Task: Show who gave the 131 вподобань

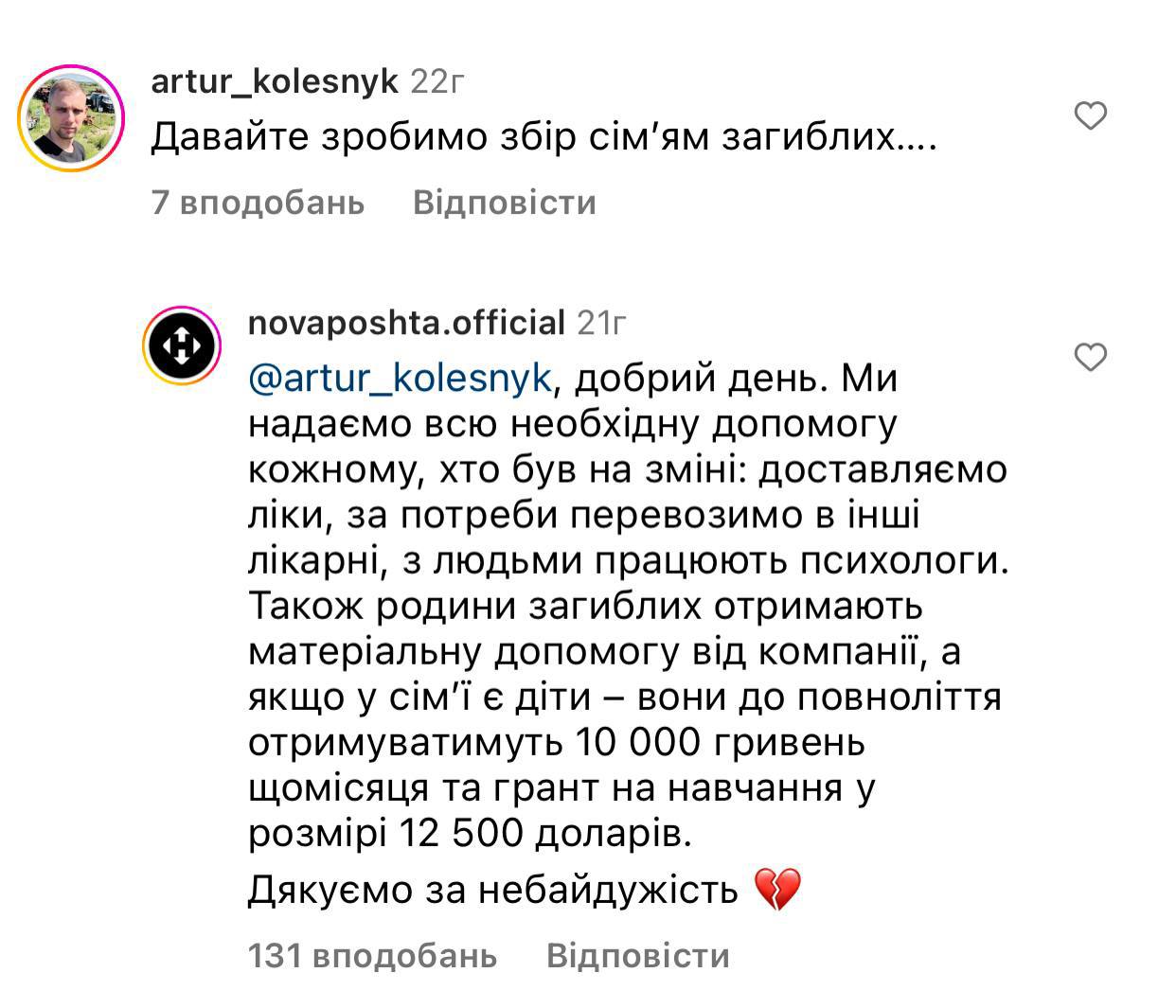Action: (x=372, y=956)
